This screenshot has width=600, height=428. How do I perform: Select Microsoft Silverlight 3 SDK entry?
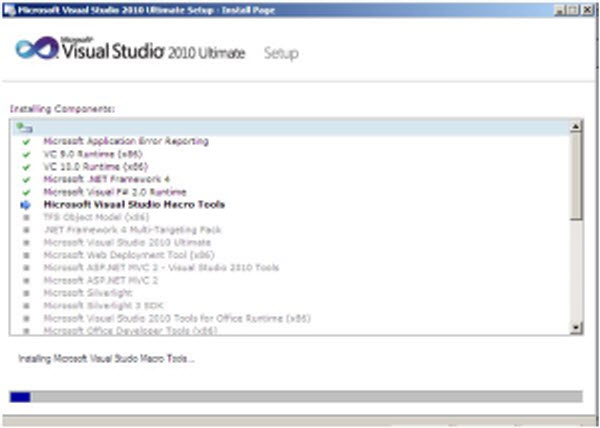click(x=104, y=306)
